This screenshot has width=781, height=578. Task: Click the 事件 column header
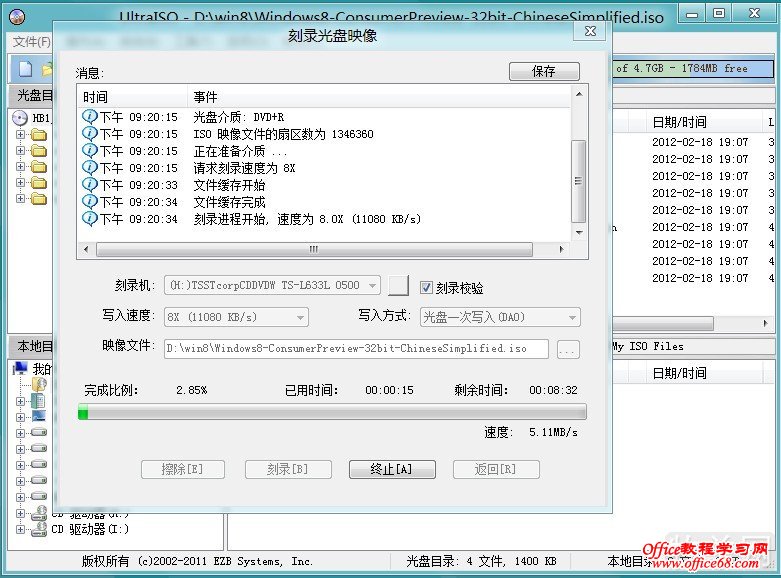click(379, 97)
